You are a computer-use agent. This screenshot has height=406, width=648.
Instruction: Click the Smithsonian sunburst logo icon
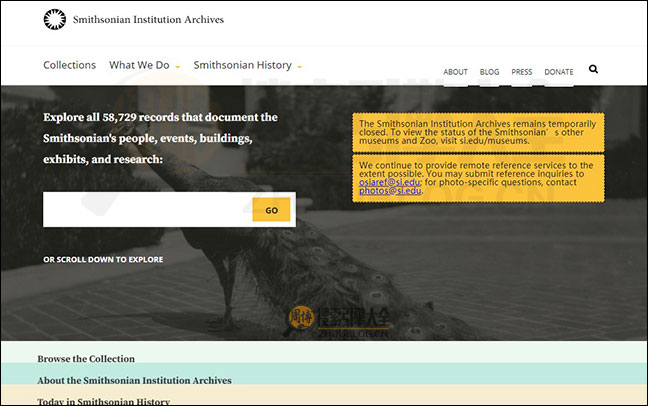pyautogui.click(x=55, y=18)
